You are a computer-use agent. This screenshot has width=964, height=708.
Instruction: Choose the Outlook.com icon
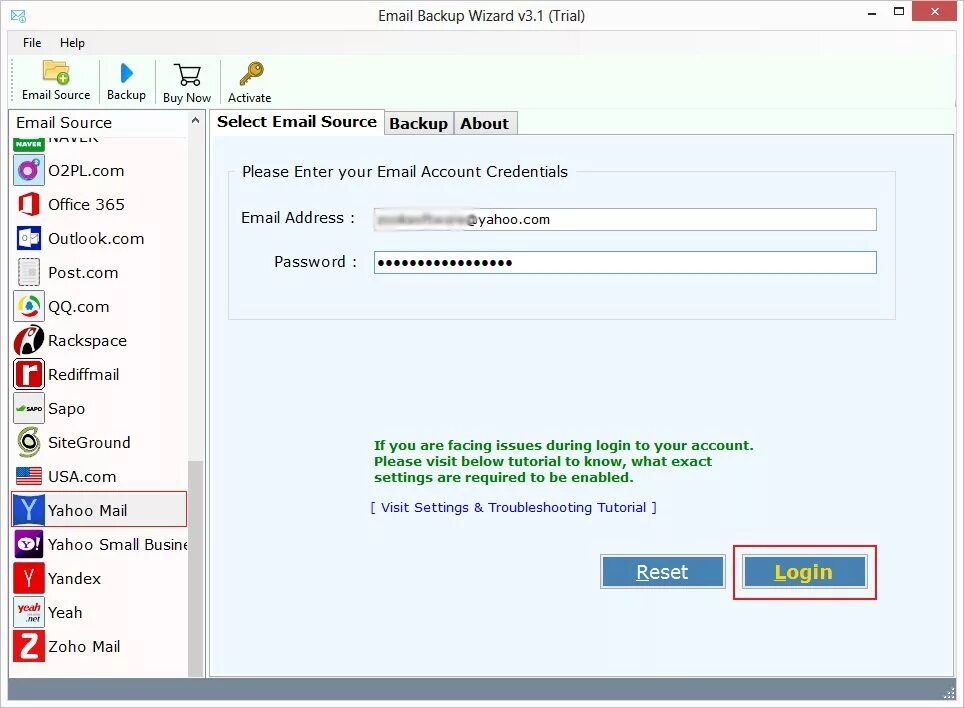[29, 238]
